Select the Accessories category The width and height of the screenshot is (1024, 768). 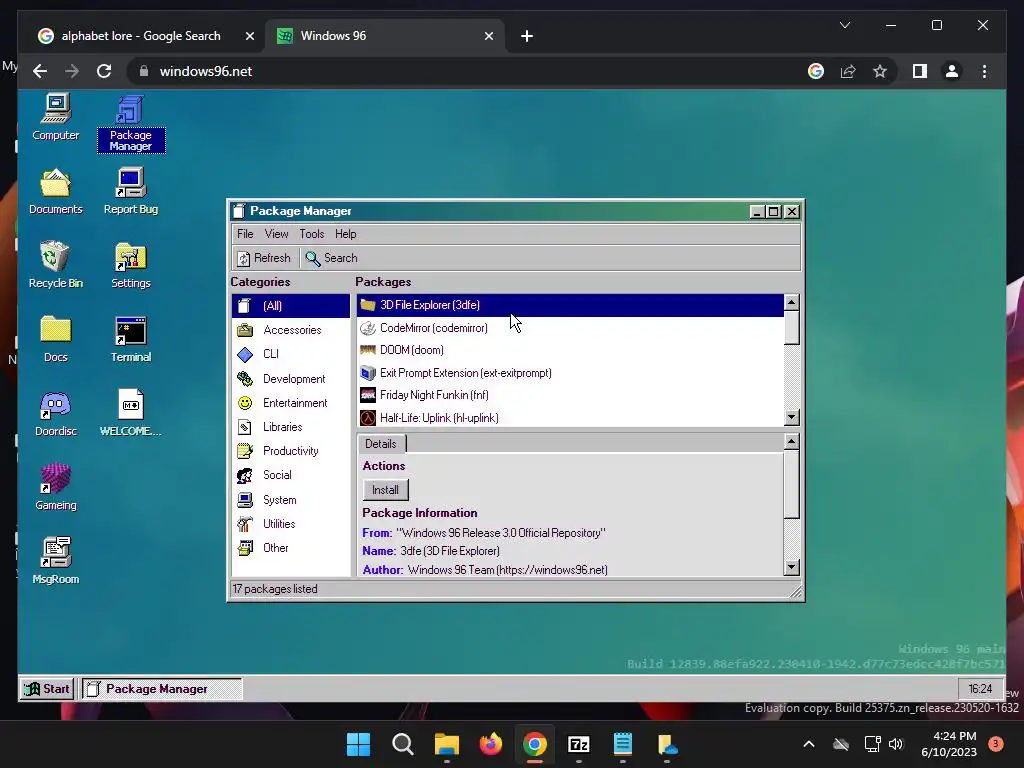(291, 330)
